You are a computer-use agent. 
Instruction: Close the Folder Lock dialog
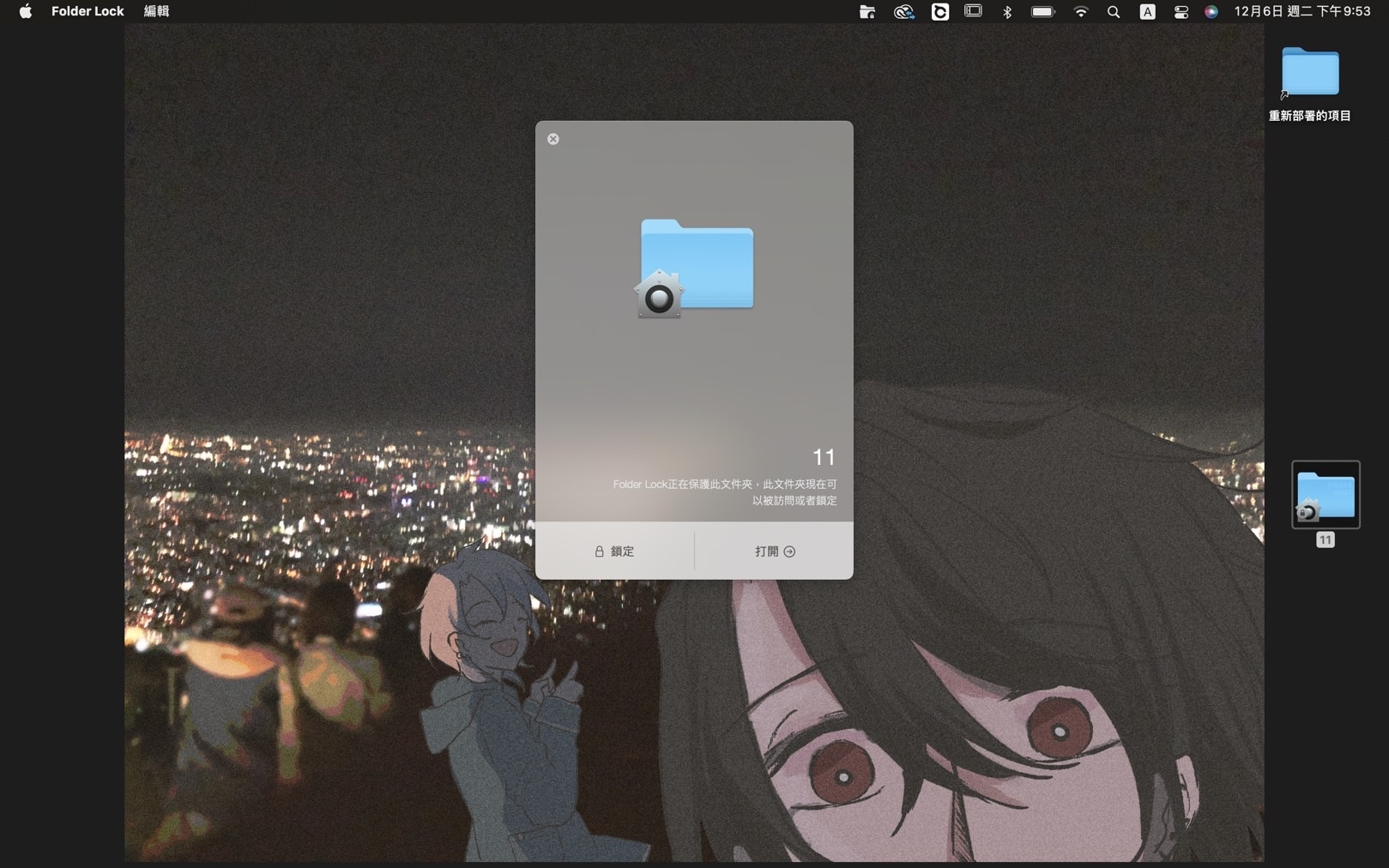[553, 139]
